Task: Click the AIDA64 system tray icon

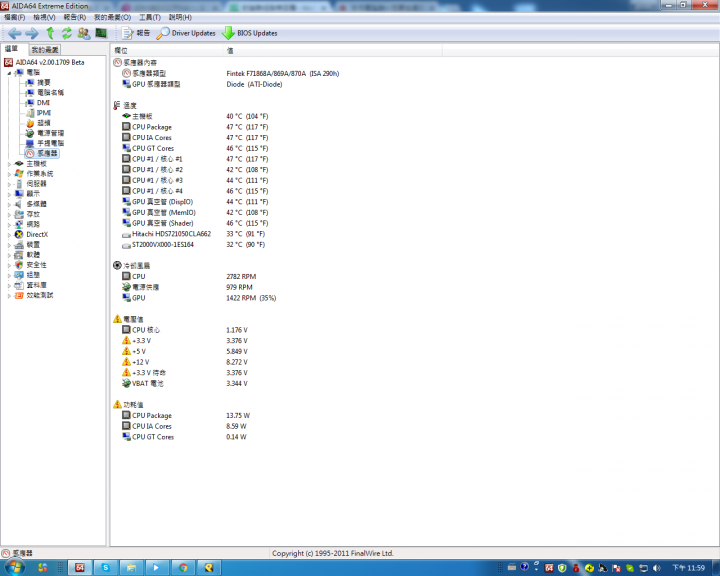Action: point(549,568)
